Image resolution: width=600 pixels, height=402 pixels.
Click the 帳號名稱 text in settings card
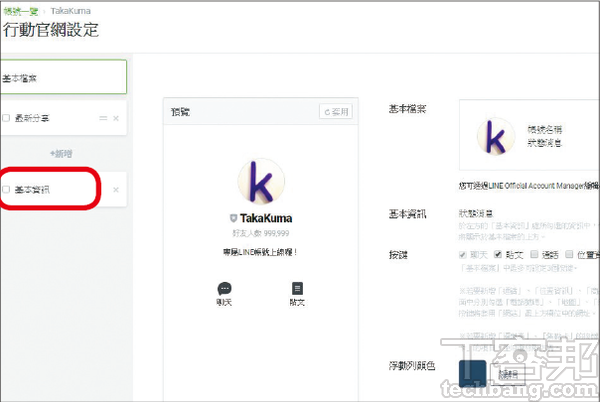tap(545, 129)
